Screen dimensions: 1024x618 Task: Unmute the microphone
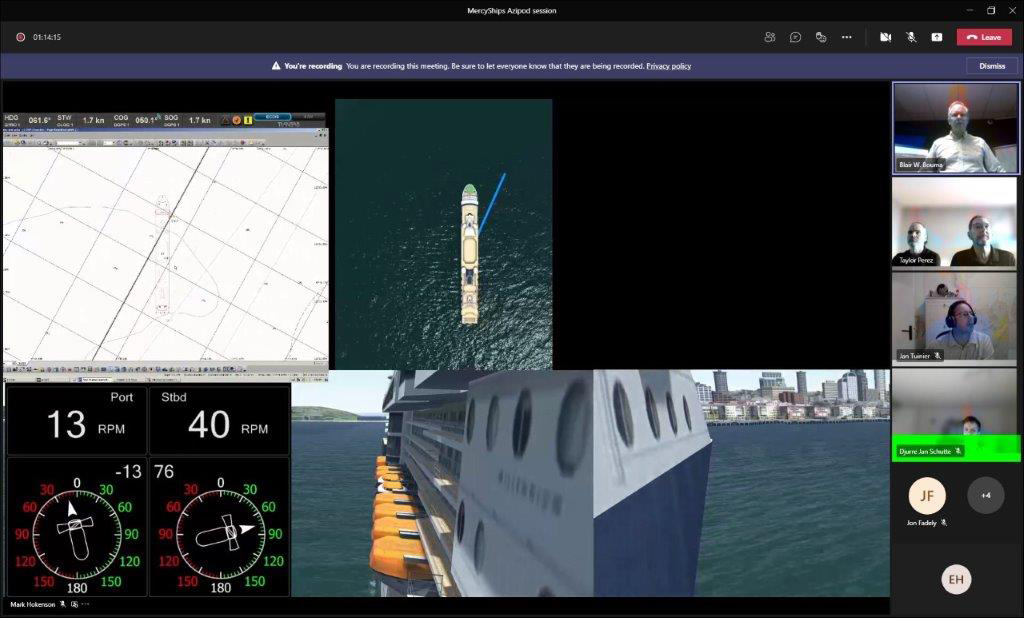coord(911,37)
